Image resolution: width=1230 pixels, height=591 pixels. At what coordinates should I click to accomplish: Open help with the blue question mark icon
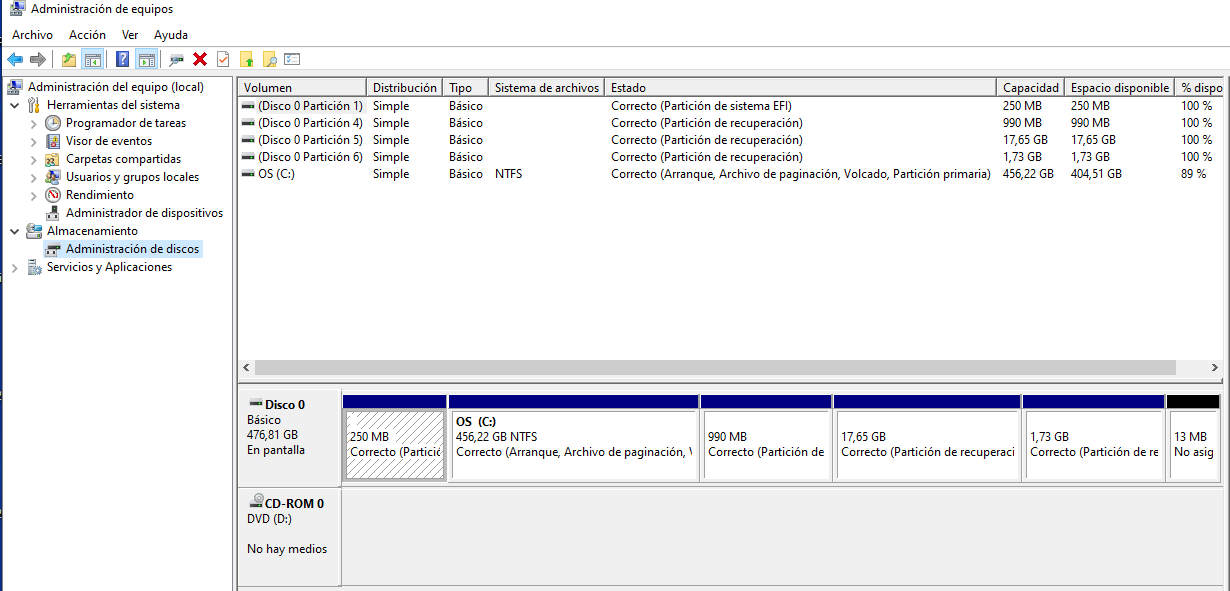(x=123, y=59)
